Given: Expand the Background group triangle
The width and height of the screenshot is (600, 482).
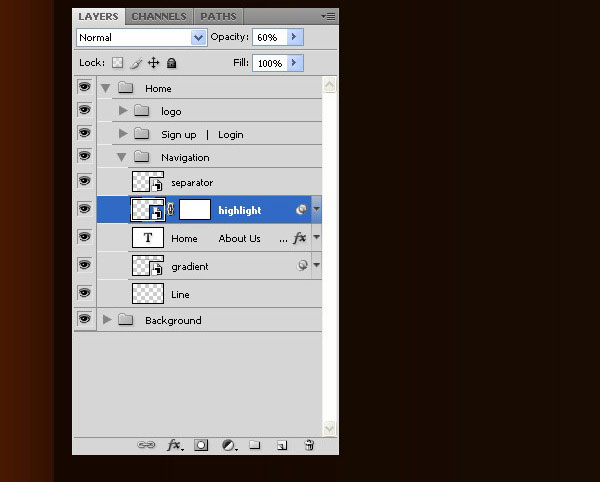Looking at the screenshot, I should tap(107, 319).
